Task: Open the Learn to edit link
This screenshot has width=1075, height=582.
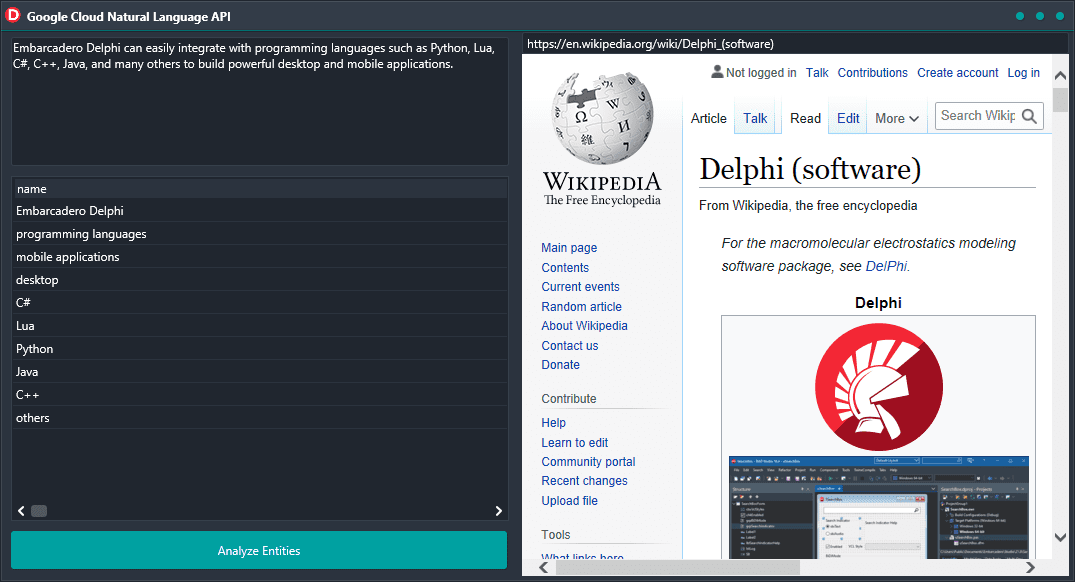Action: pos(575,443)
